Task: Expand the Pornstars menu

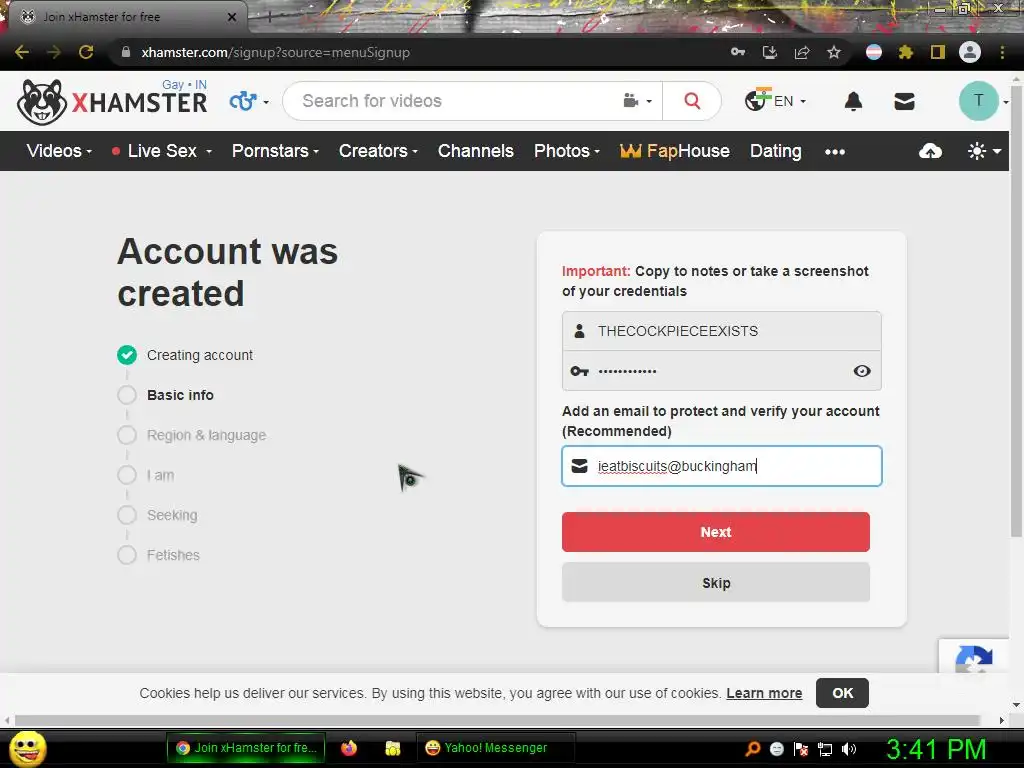Action: (x=275, y=151)
